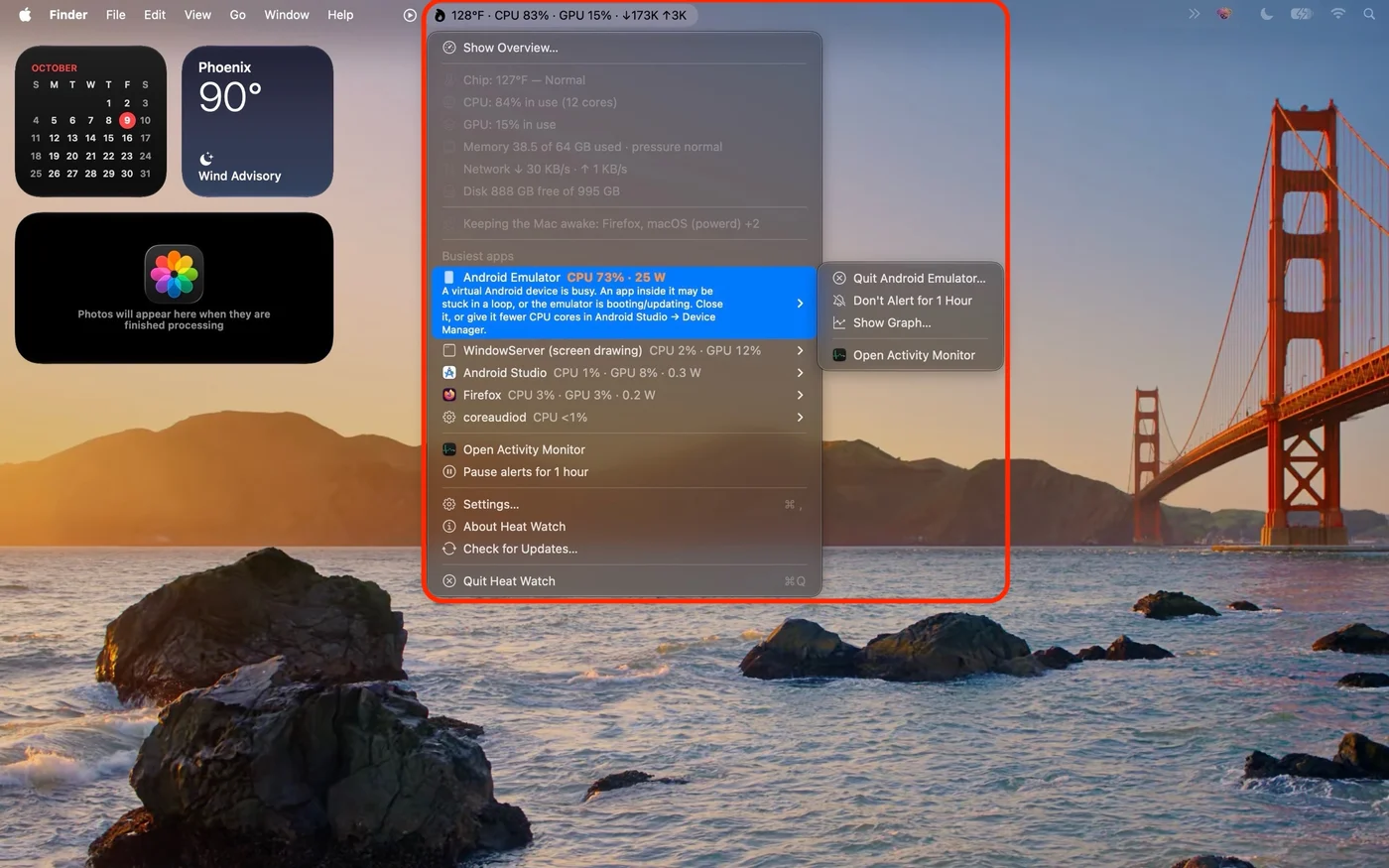Click the Focus moon icon in menu bar
The height and width of the screenshot is (868, 1389).
pyautogui.click(x=1266, y=15)
